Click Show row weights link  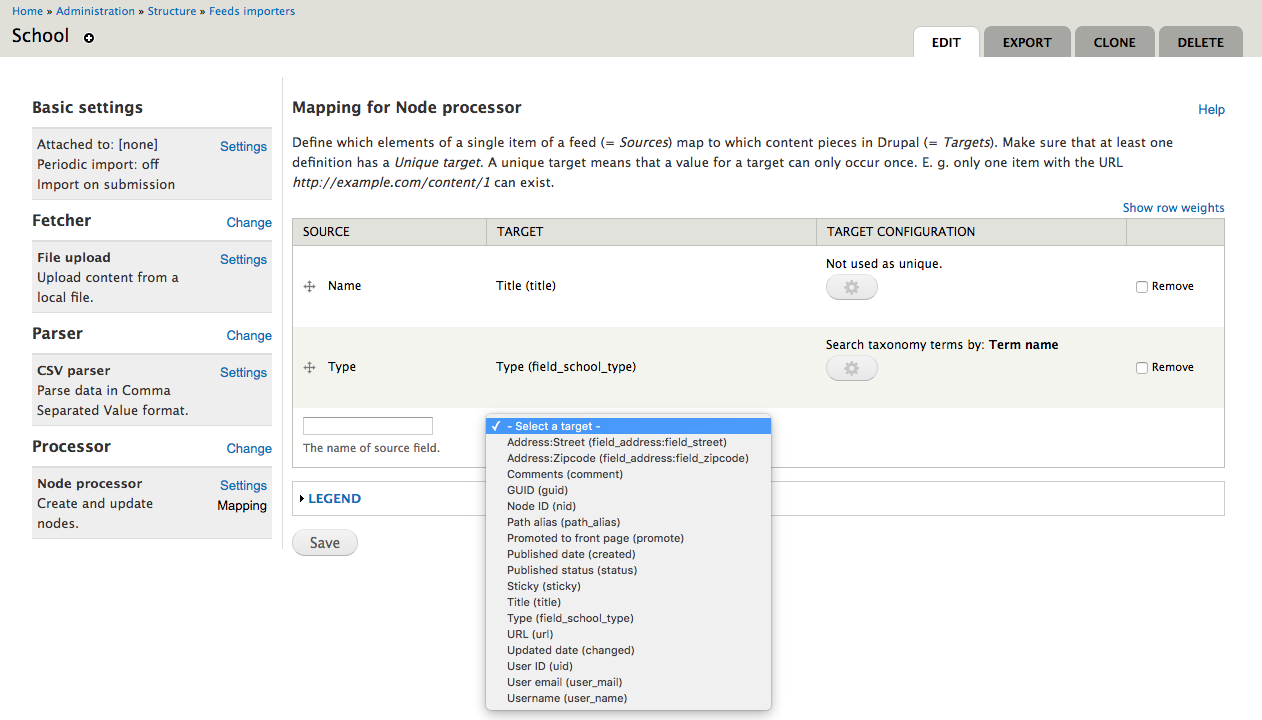1173,208
